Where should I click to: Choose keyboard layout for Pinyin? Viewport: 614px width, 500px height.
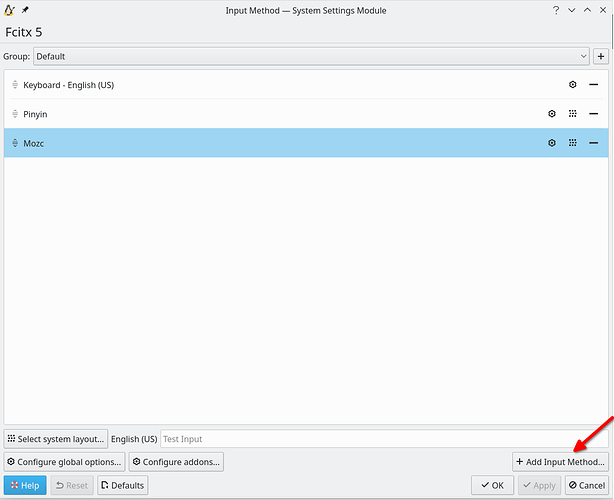click(572, 114)
